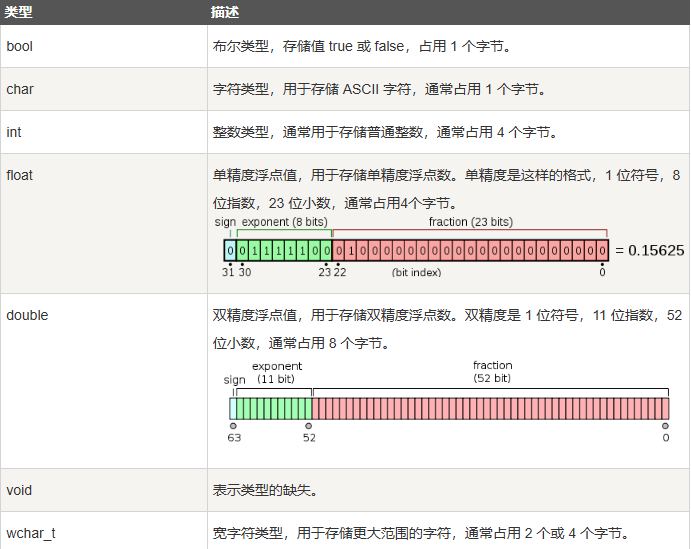Select the bool type cell
The width and height of the screenshot is (691, 549).
tap(104, 46)
